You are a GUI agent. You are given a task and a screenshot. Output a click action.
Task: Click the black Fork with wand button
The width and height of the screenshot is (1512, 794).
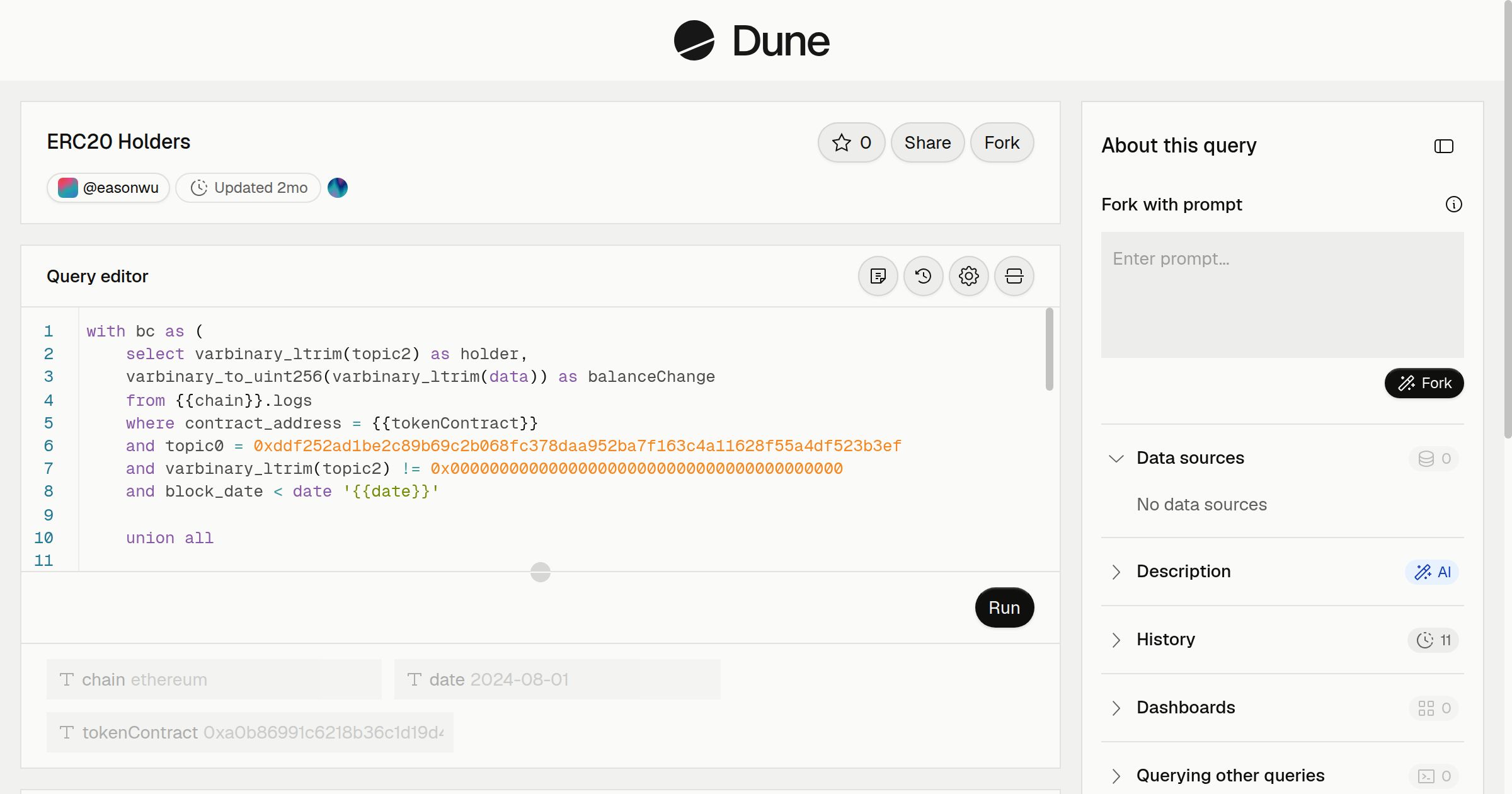[1424, 383]
